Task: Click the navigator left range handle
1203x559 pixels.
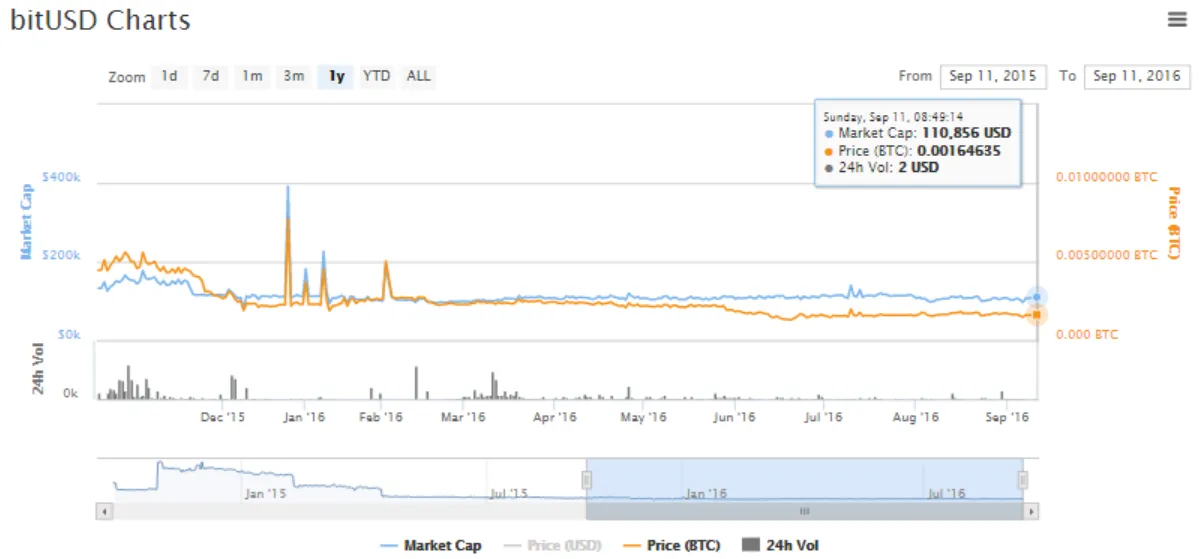Action: (586, 480)
